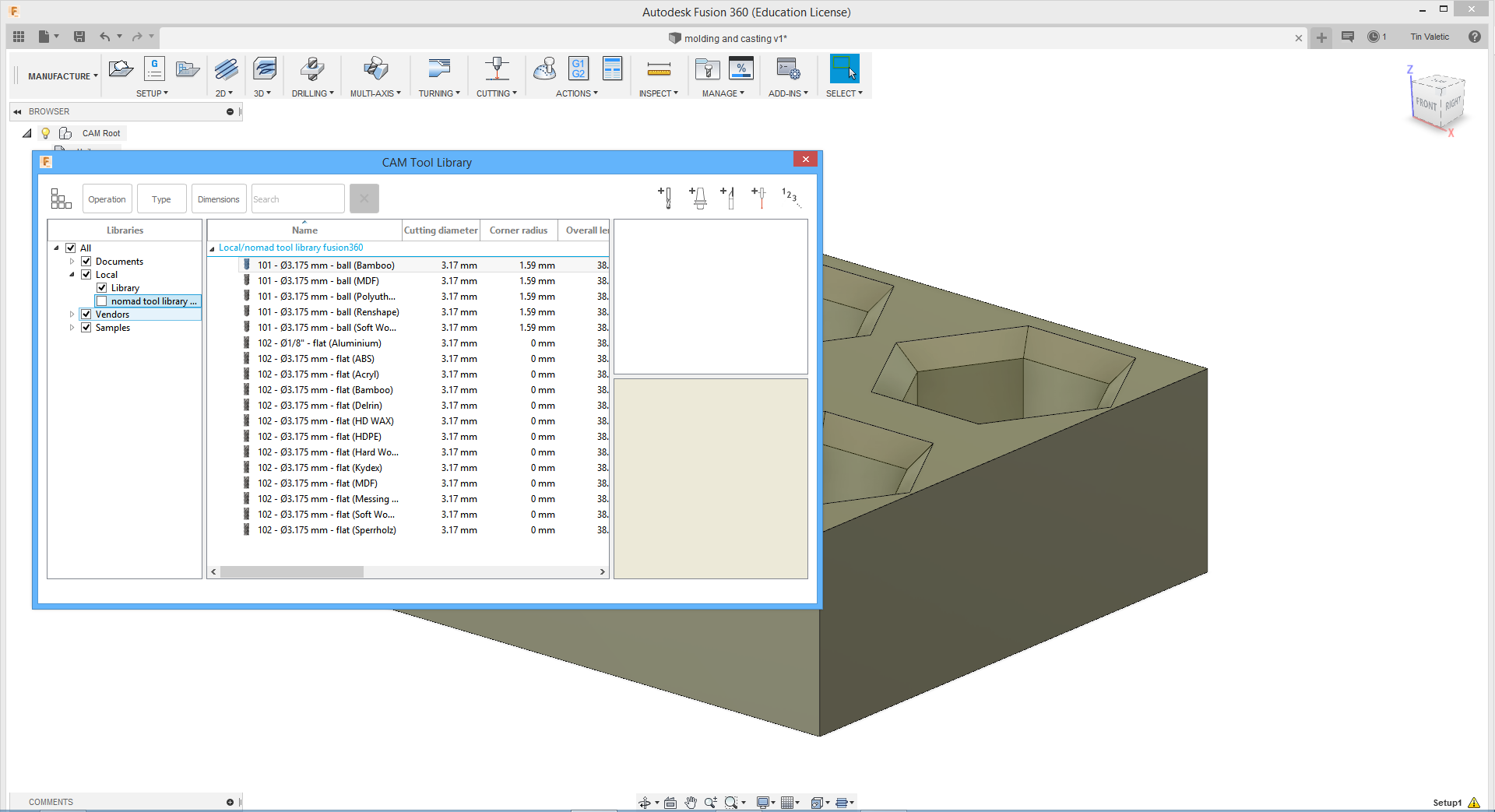Sort tools by Cutting diameter column
The width and height of the screenshot is (1495, 812).
coord(441,230)
